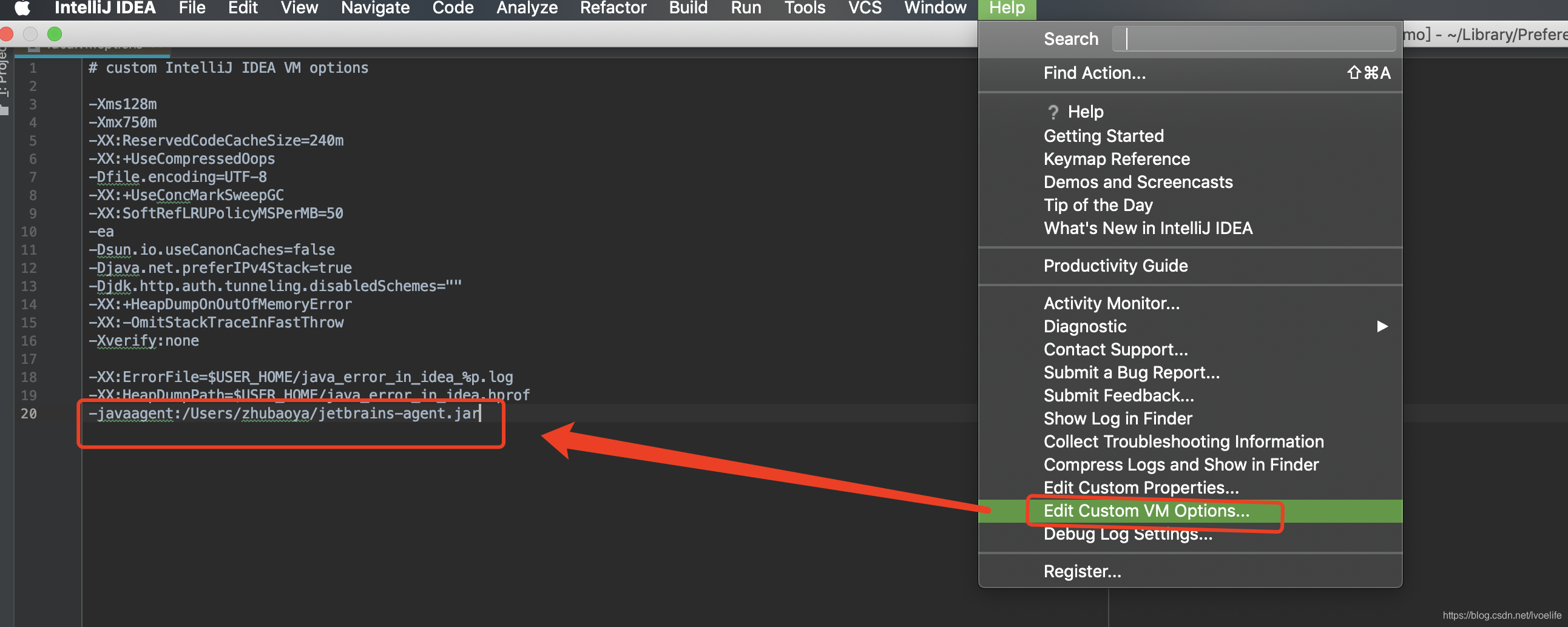Open the Run menu
The width and height of the screenshot is (1568, 627).
746,8
